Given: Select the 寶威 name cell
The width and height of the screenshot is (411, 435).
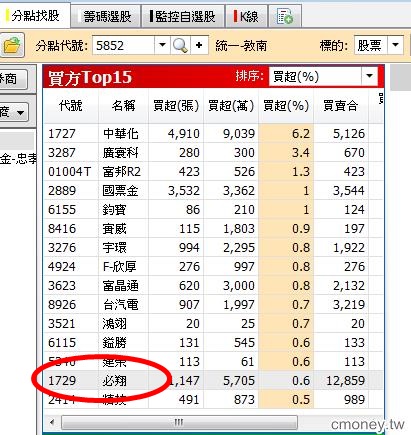Looking at the screenshot, I should [x=114, y=229].
